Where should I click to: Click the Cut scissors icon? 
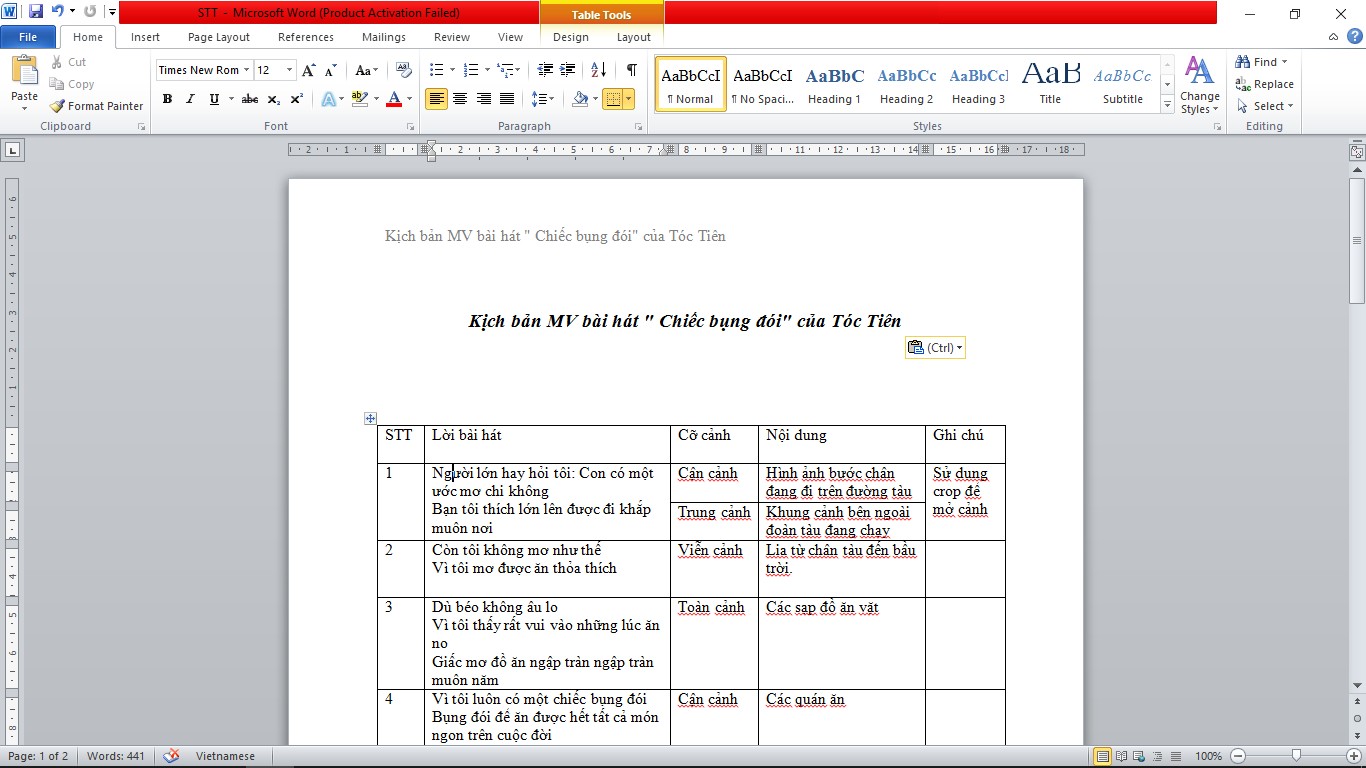point(56,62)
